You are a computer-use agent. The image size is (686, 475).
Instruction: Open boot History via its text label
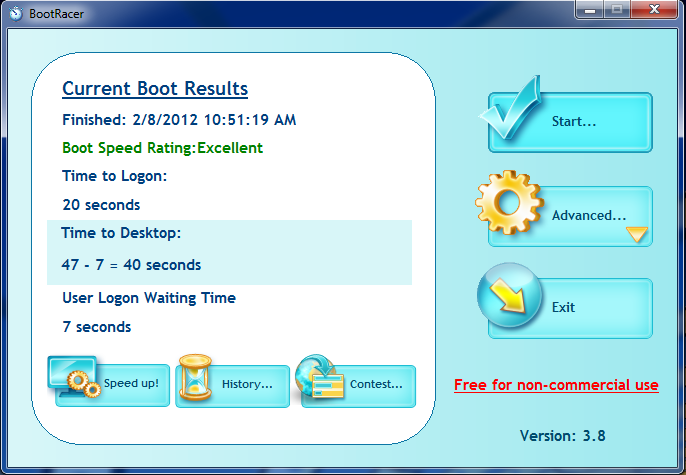point(247,384)
